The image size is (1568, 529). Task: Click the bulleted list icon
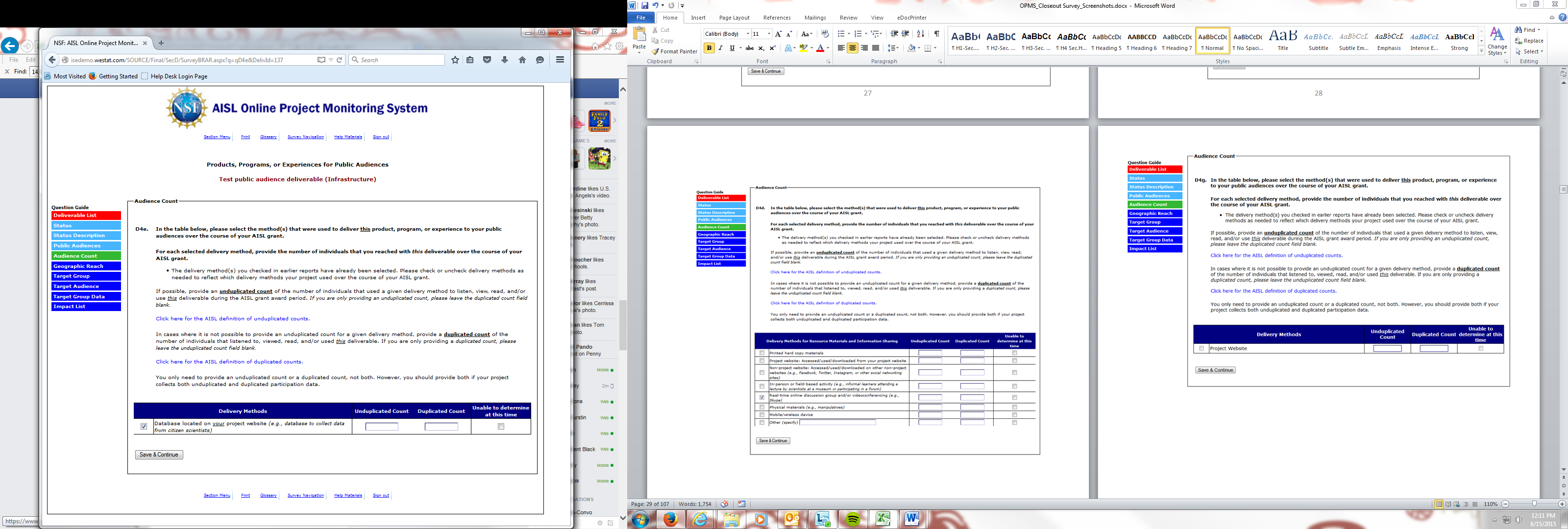(x=841, y=34)
